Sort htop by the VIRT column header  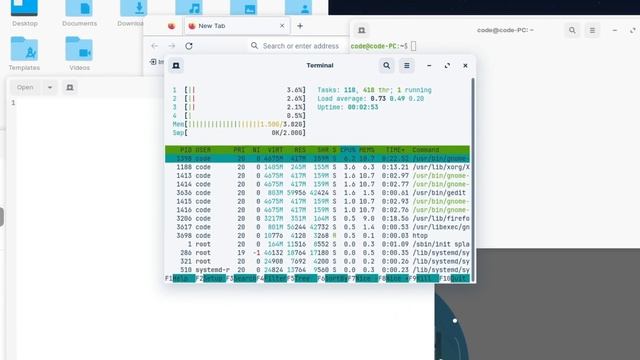coord(275,150)
